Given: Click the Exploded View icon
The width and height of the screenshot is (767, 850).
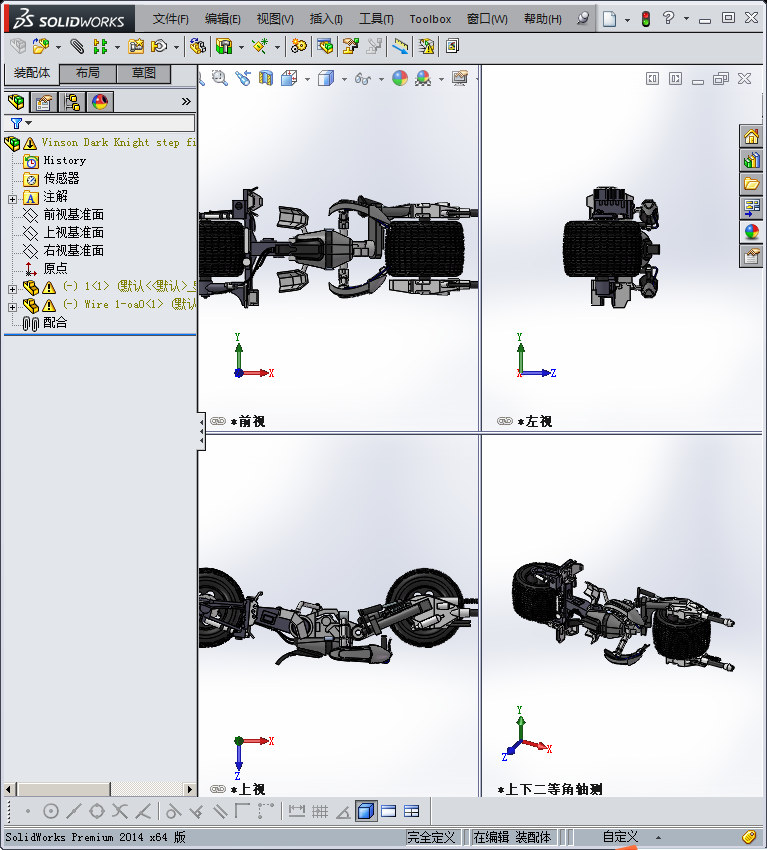Looking at the screenshot, I should click(x=351, y=47).
